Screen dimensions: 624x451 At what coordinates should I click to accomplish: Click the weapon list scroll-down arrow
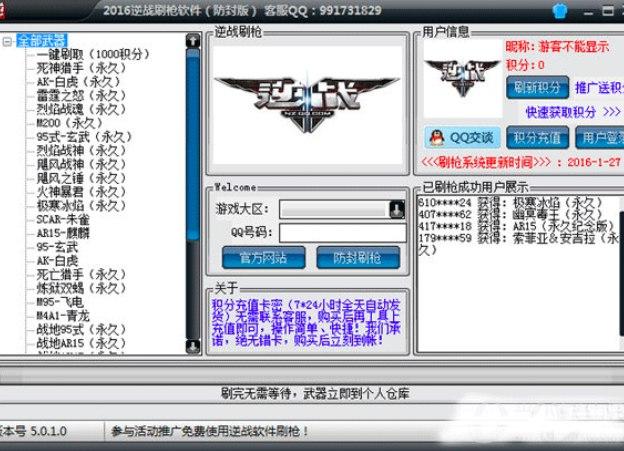[x=193, y=346]
